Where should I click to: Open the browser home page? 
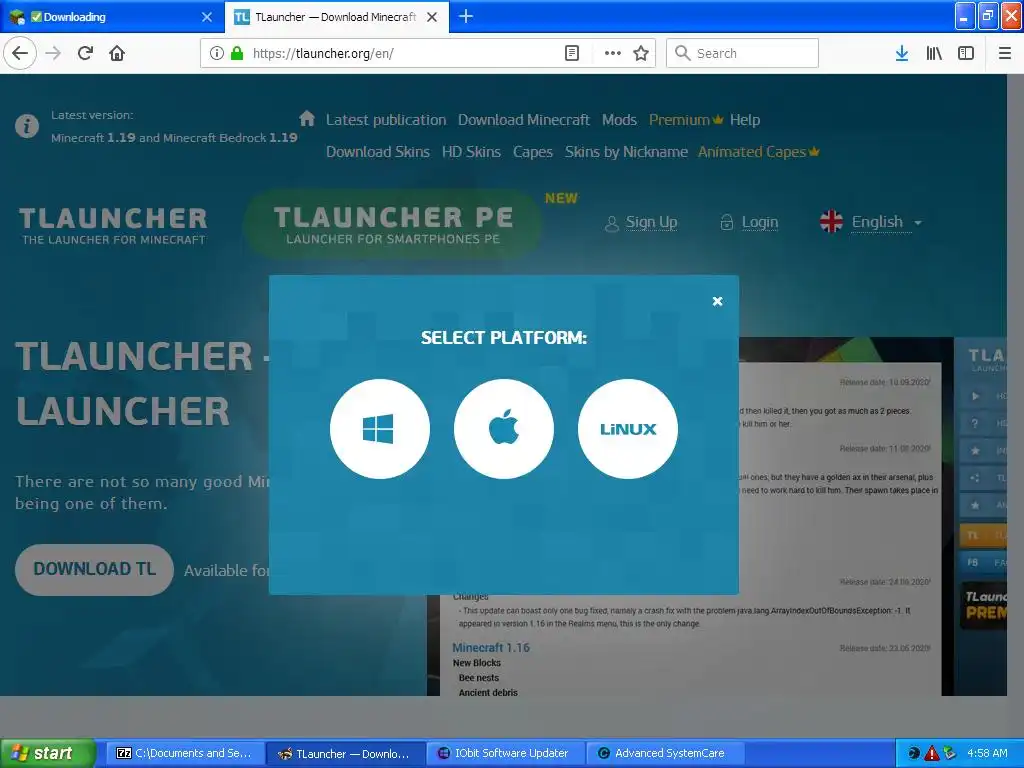[117, 54]
